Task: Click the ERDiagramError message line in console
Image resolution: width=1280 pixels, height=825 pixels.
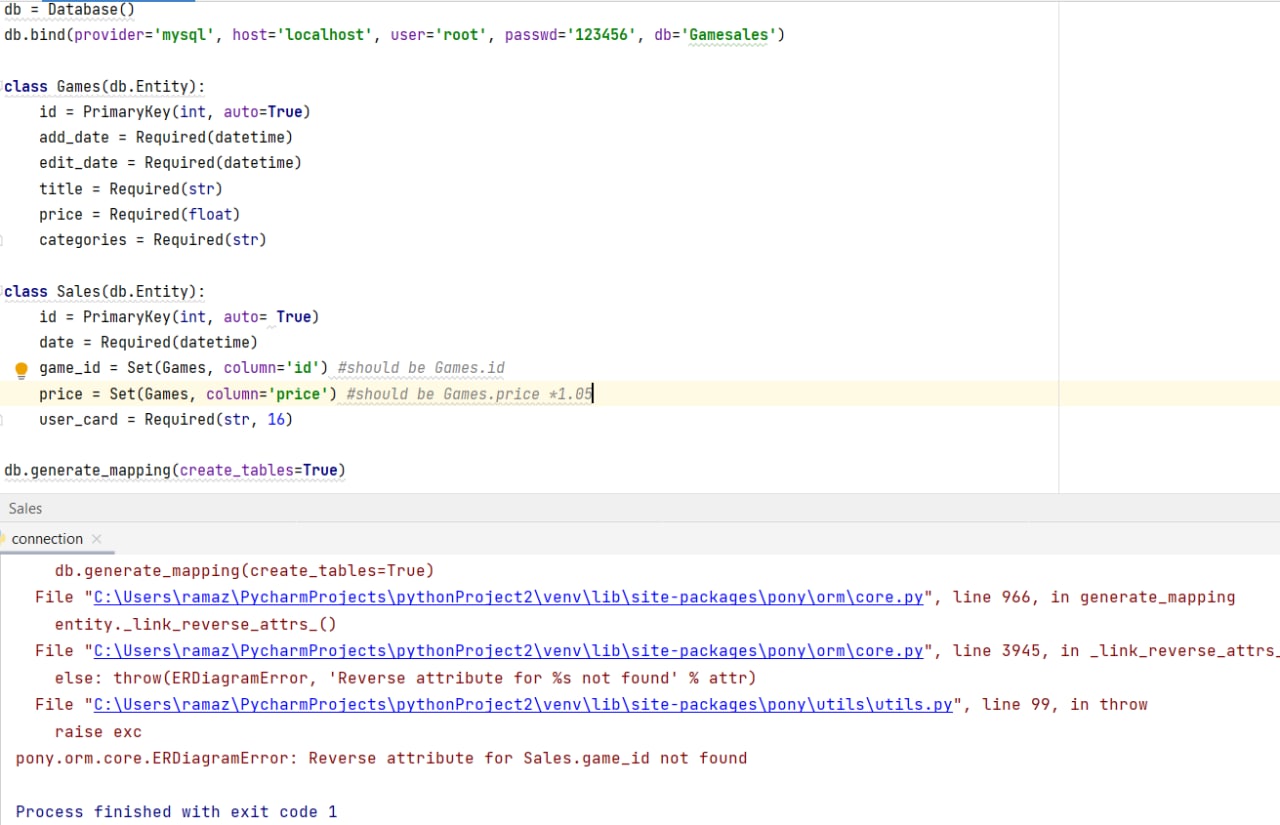Action: coord(381,758)
